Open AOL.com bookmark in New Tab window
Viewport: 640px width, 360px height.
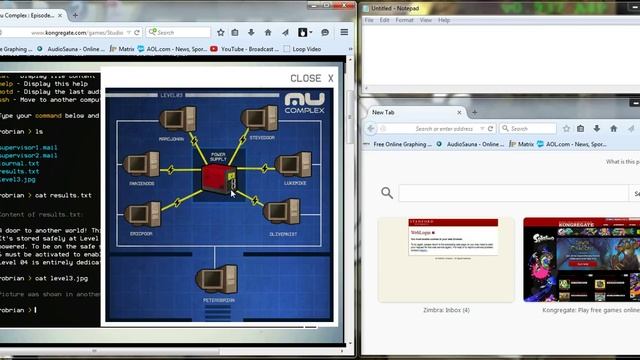point(572,144)
